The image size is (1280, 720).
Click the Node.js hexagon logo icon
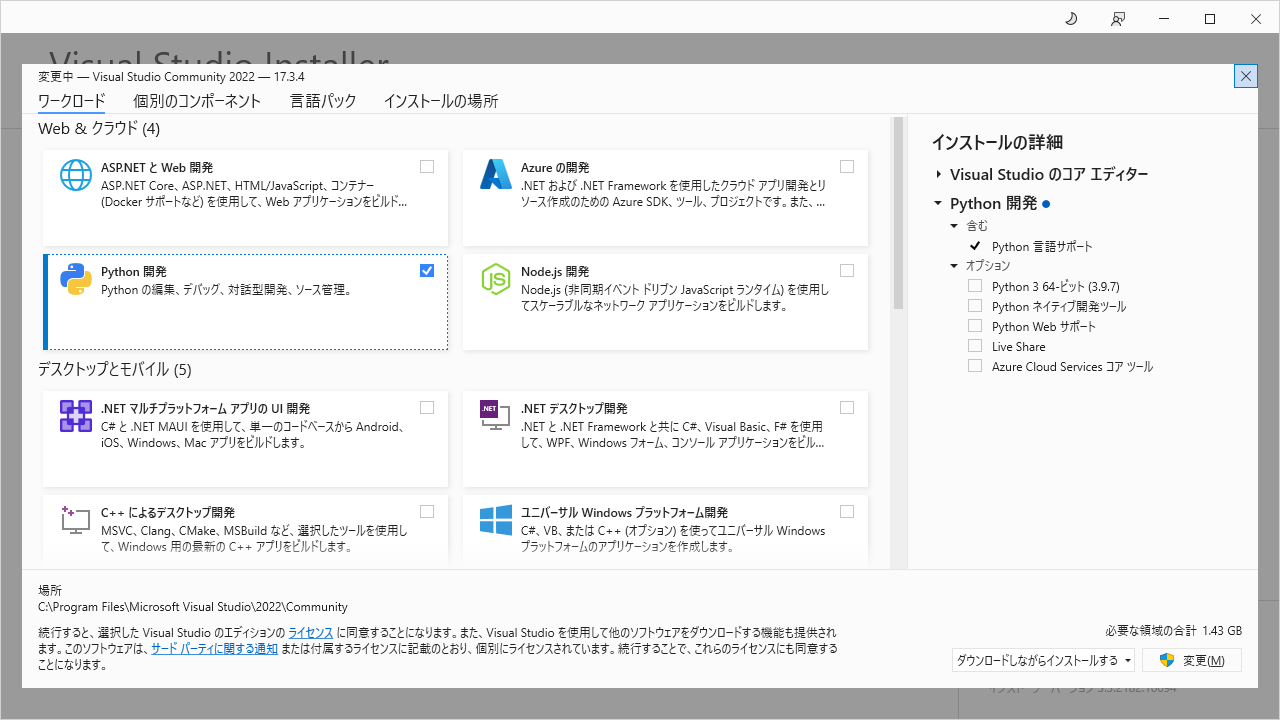click(496, 279)
